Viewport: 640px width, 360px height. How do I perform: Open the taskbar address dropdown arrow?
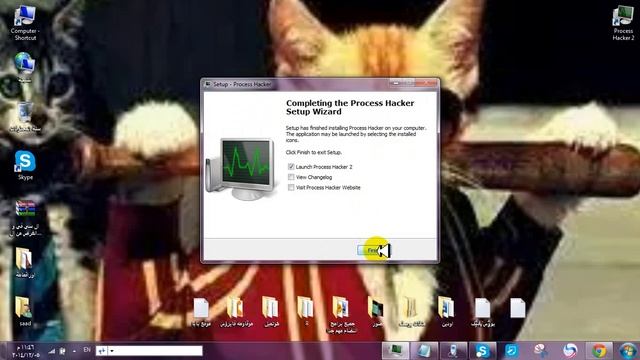(x=111, y=351)
